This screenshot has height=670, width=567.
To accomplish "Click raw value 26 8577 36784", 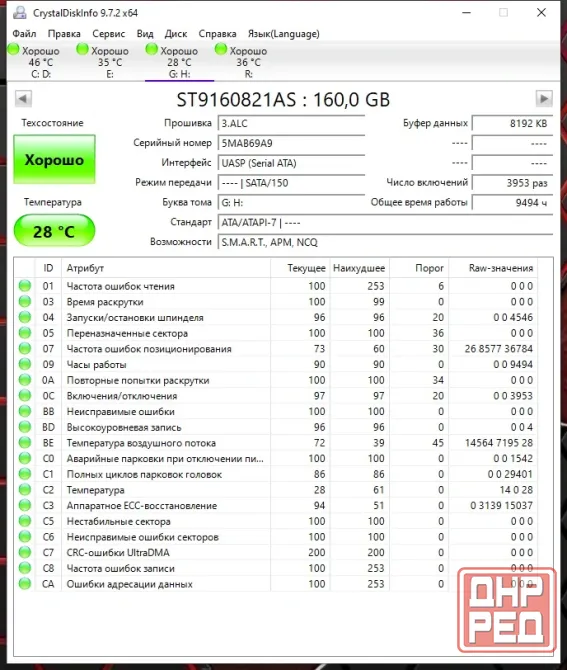I will tap(499, 349).
